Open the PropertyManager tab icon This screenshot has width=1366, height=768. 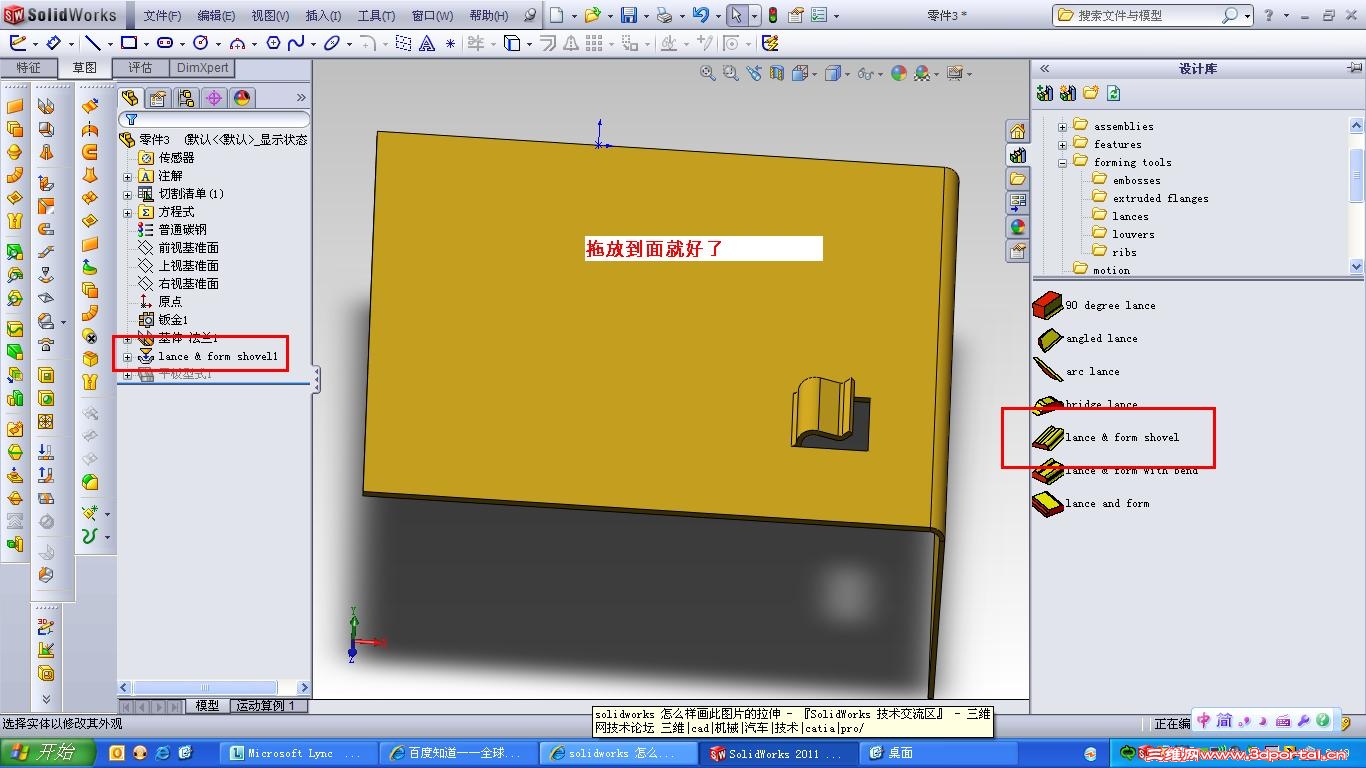click(157, 98)
